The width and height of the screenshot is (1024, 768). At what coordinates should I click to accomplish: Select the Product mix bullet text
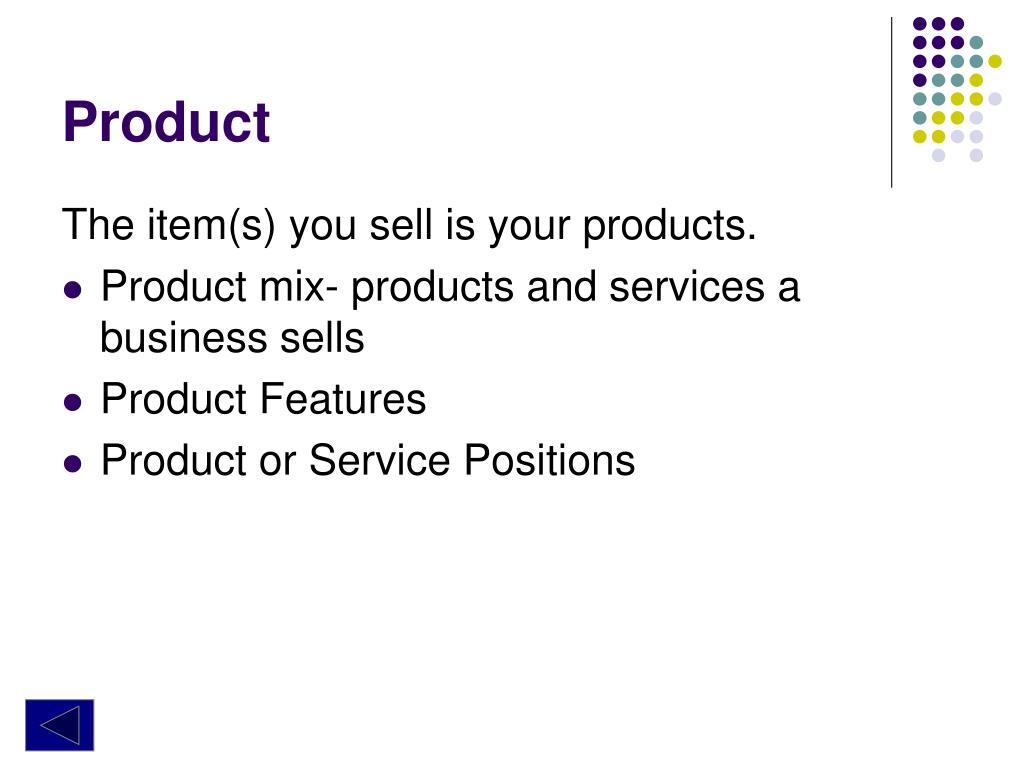coord(450,312)
